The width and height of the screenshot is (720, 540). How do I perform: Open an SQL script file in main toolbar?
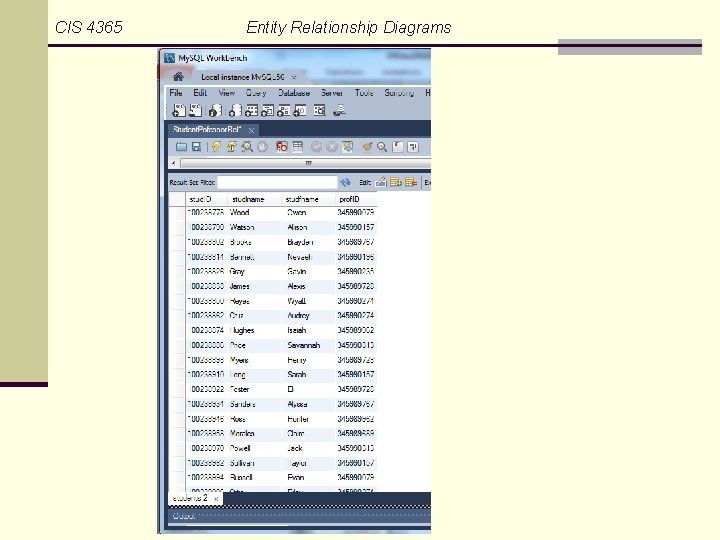tap(196, 111)
